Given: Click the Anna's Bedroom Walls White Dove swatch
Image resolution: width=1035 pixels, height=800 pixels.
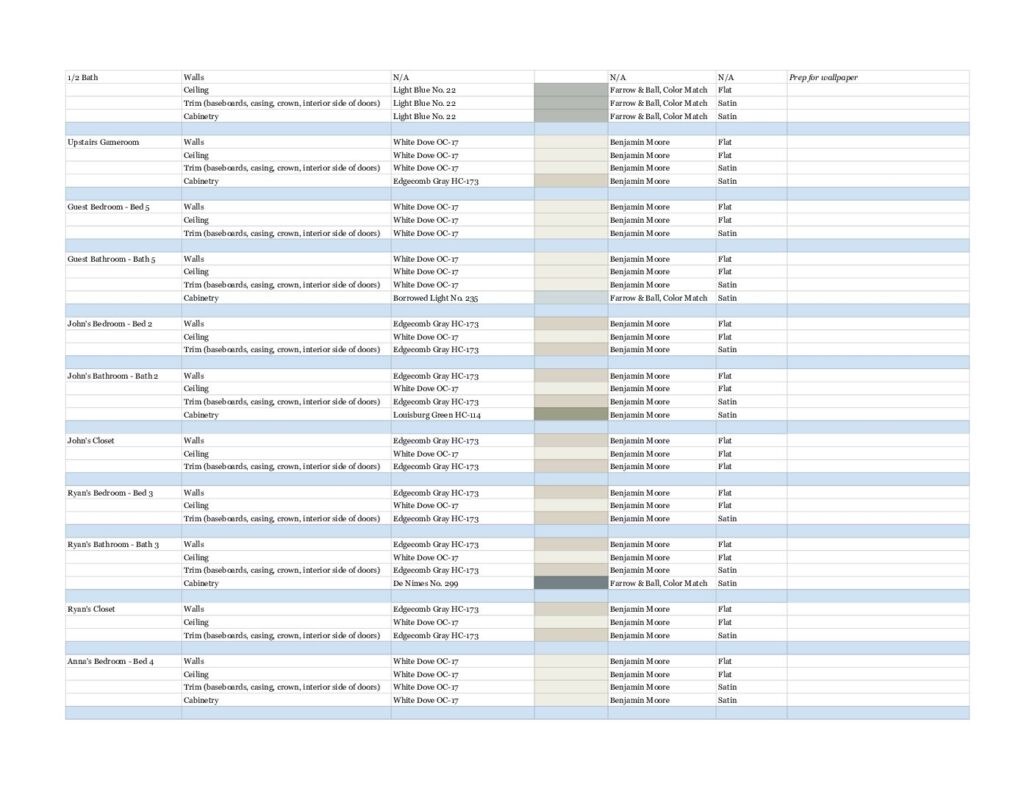Looking at the screenshot, I should pos(570,661).
